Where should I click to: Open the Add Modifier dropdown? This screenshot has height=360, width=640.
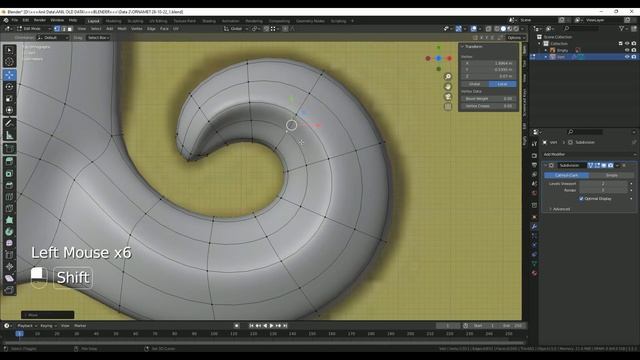click(x=589, y=154)
